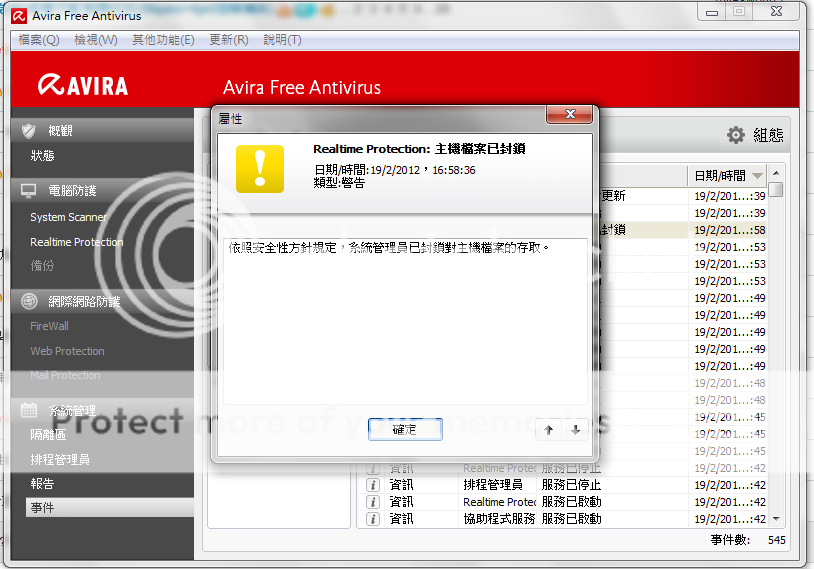
Task: Select System Scanner in sidebar
Action: 68,217
